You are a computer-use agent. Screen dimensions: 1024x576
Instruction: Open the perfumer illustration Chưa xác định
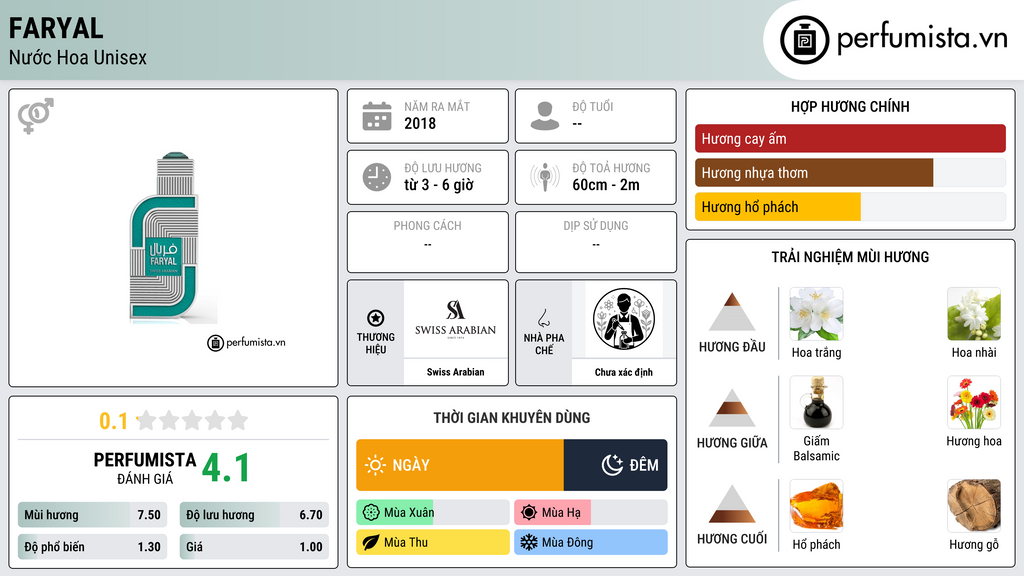point(624,319)
